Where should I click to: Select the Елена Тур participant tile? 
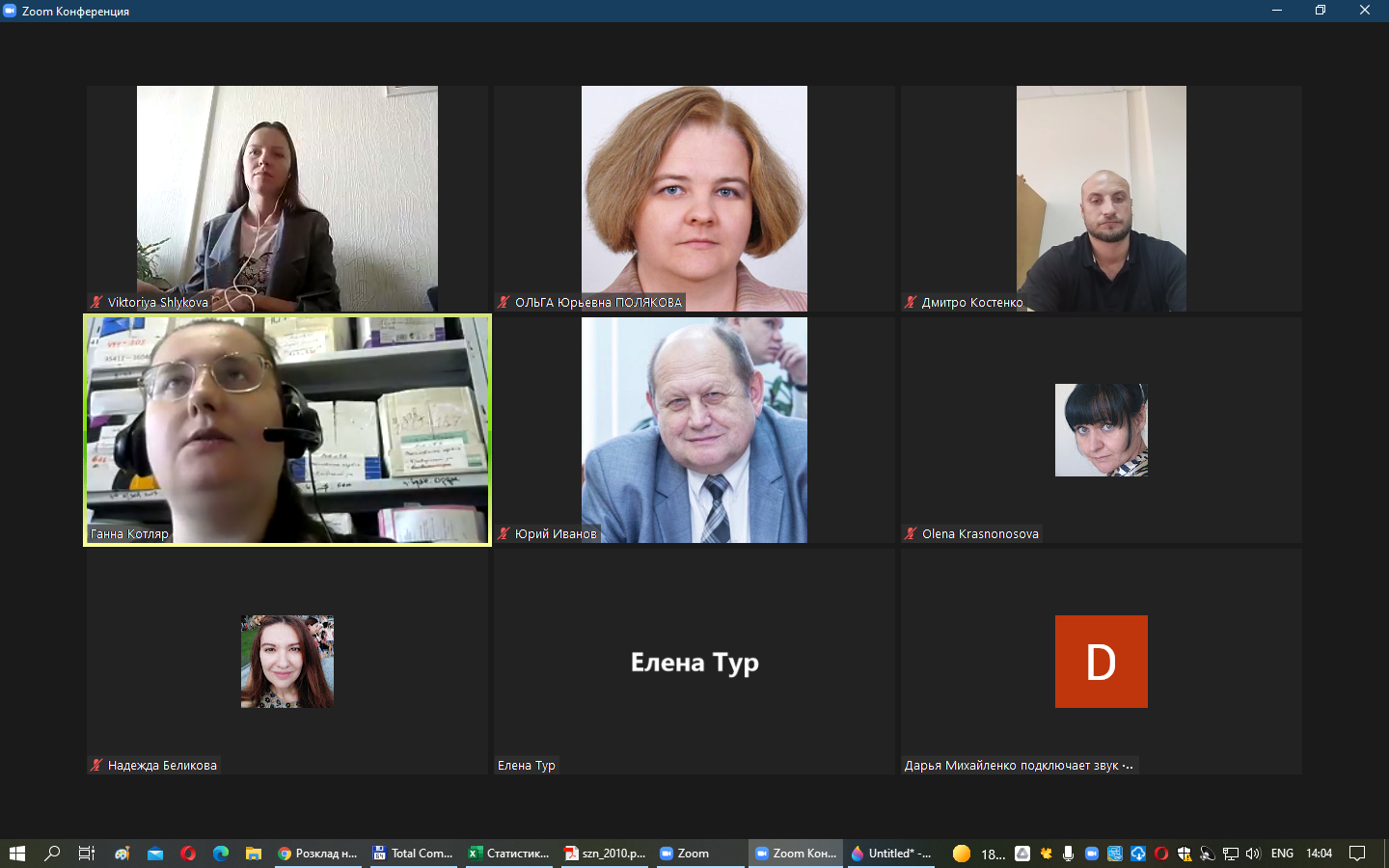click(694, 662)
